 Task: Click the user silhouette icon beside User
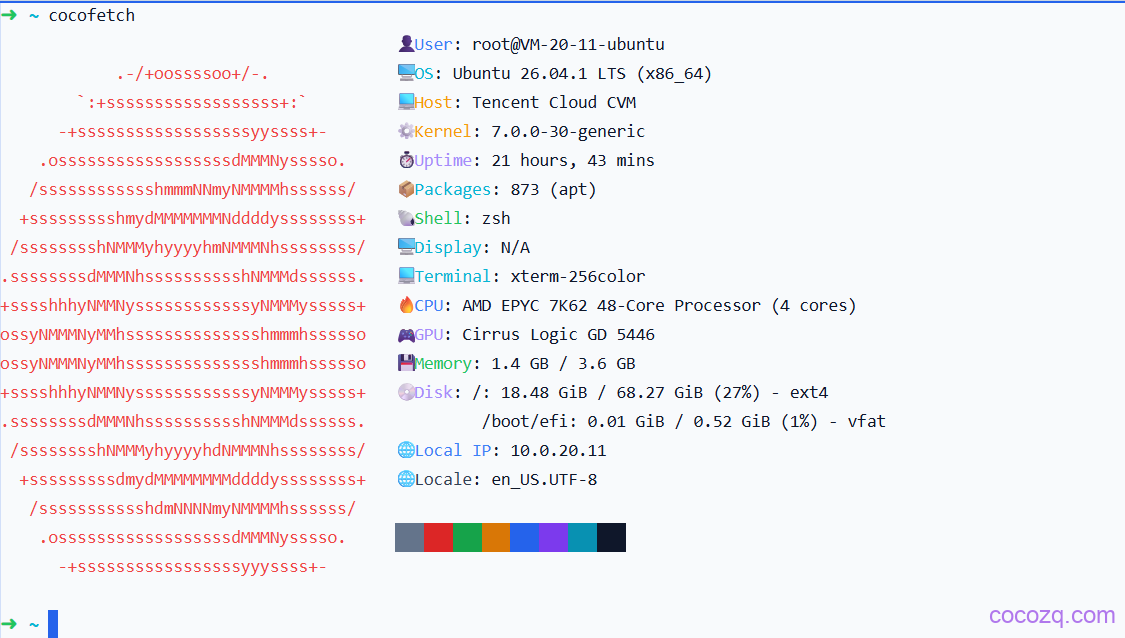(x=406, y=44)
